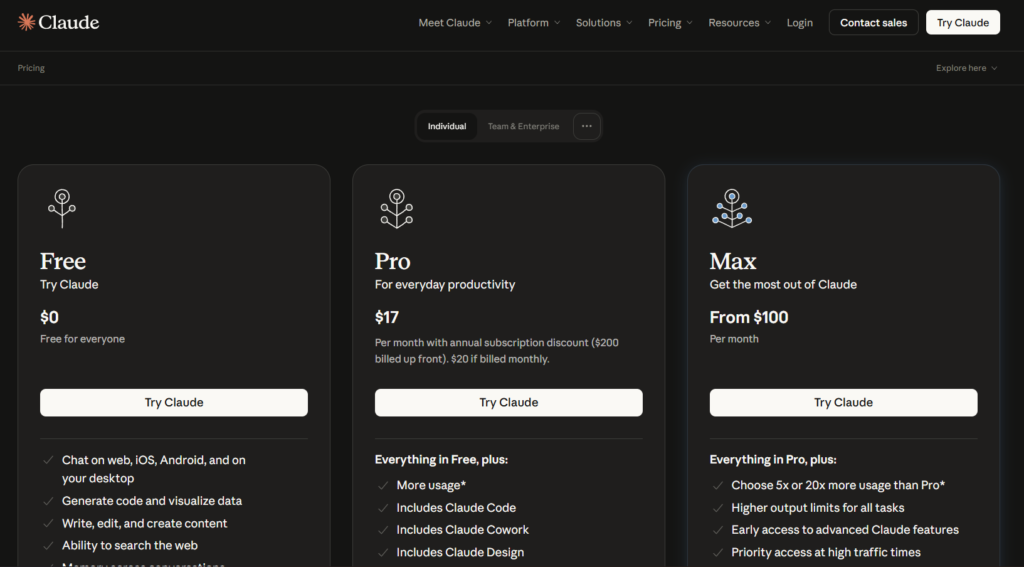The width and height of the screenshot is (1024, 567).
Task: Click checkmark beside Choose 5x or 20x more usage
Action: coord(718,485)
